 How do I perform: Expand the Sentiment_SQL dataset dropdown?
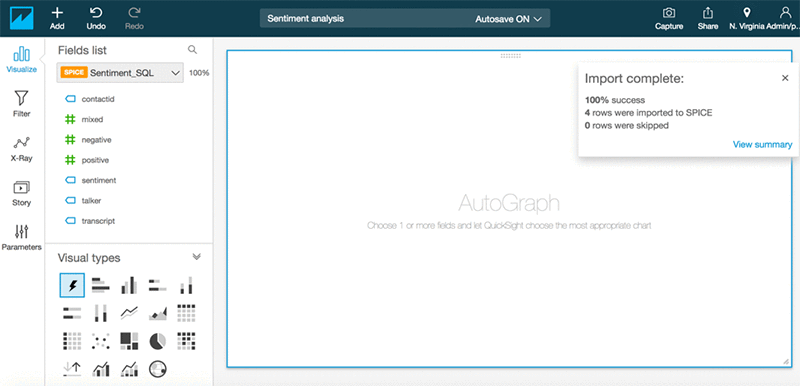pos(120,73)
